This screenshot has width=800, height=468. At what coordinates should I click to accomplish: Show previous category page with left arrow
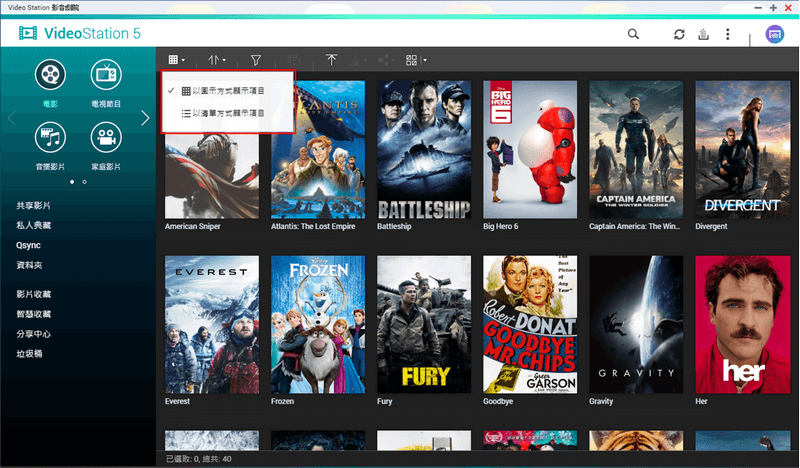point(12,118)
